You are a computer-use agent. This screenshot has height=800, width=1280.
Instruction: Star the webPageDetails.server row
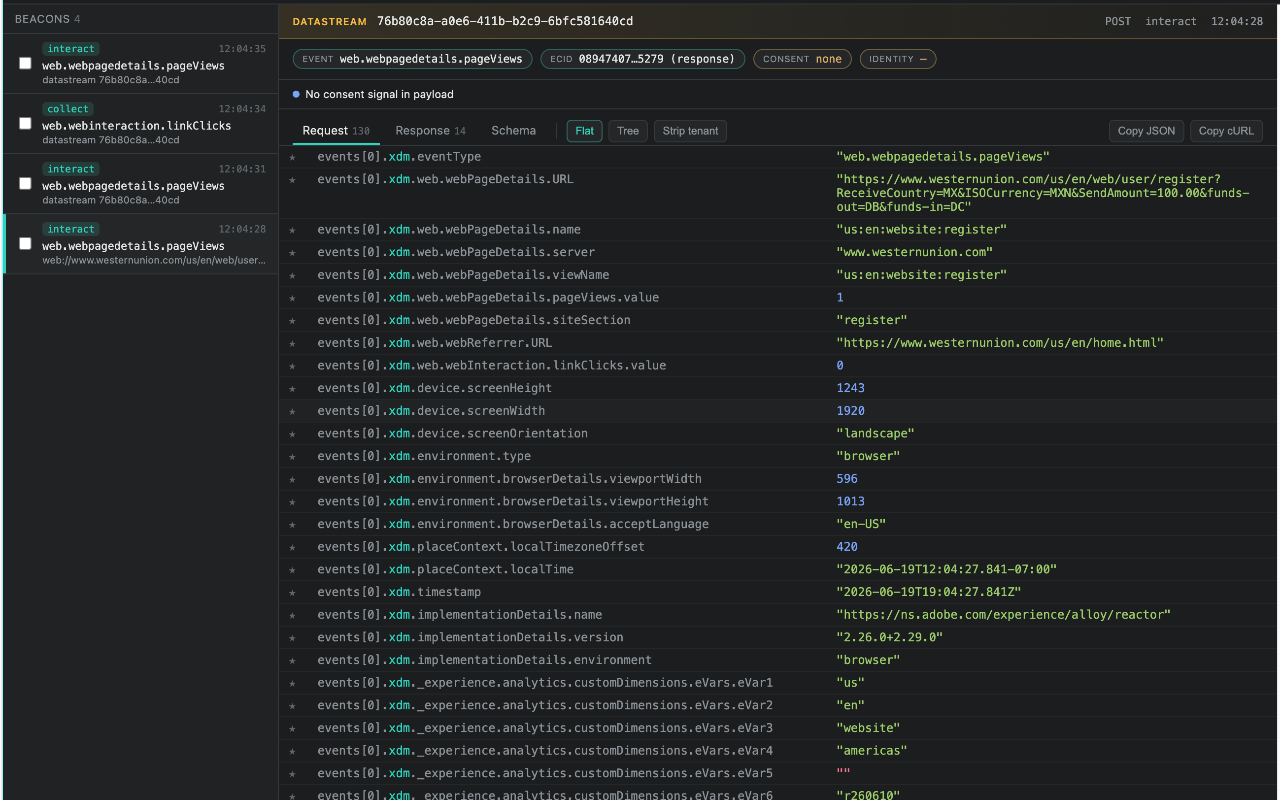tap(293, 253)
